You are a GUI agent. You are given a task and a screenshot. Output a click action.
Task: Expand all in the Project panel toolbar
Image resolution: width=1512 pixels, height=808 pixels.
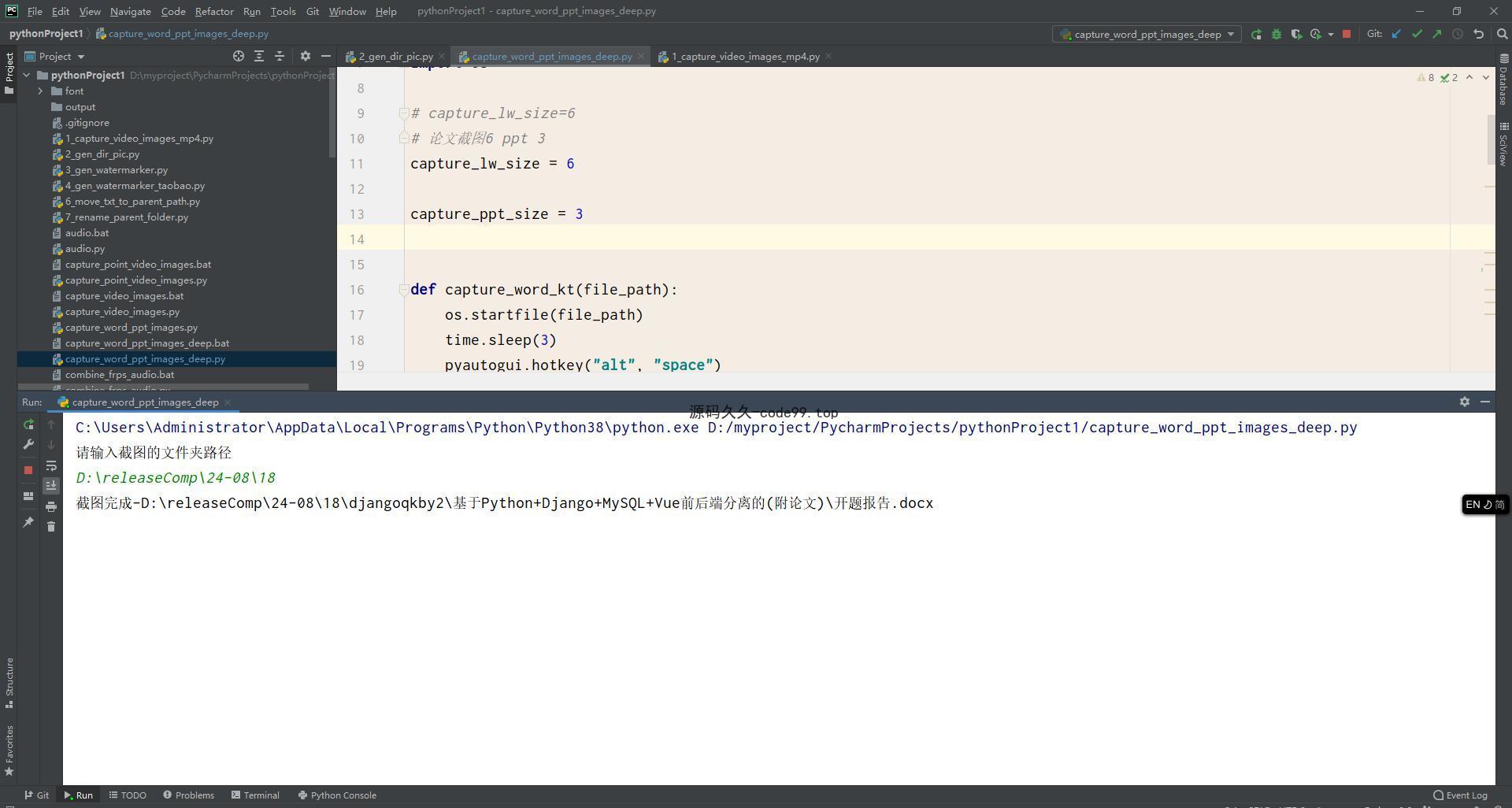pos(258,56)
